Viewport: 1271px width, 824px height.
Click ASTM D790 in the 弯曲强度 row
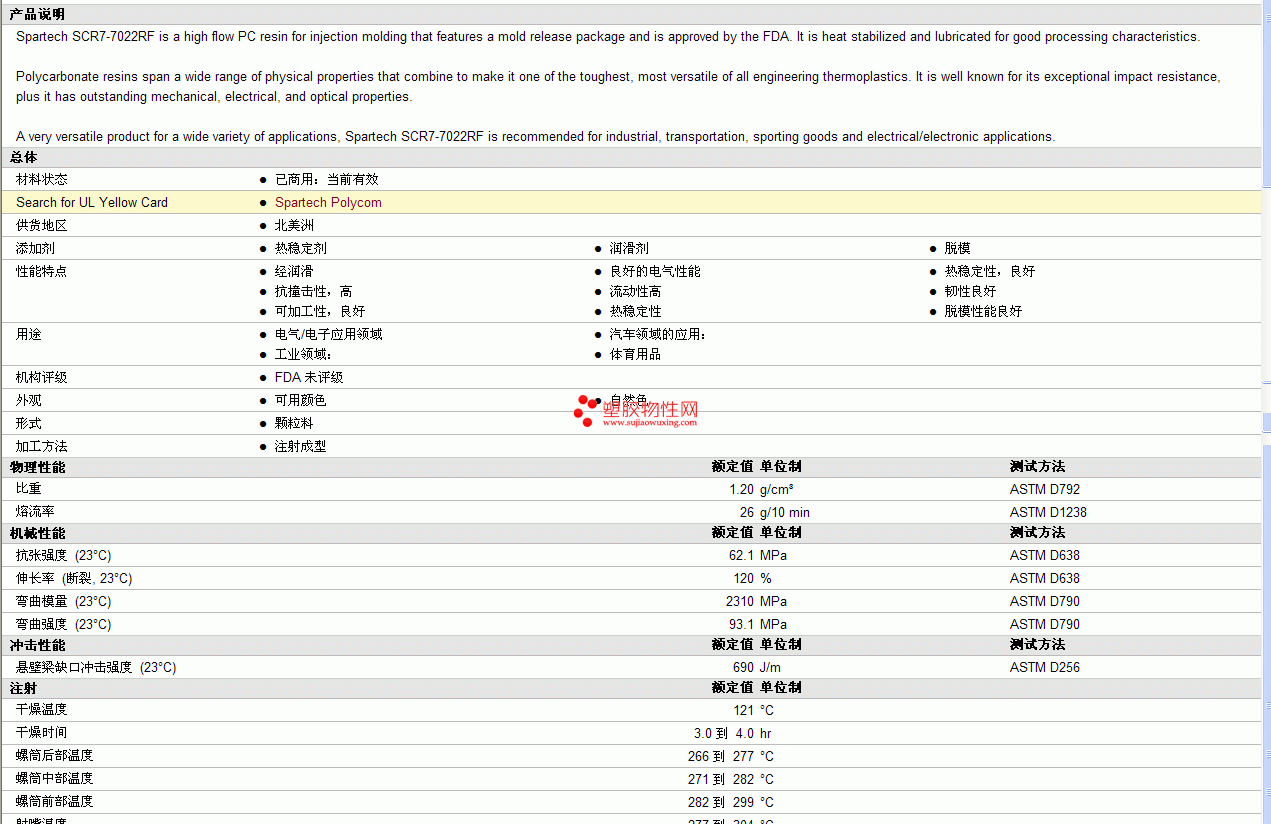[x=1045, y=624]
